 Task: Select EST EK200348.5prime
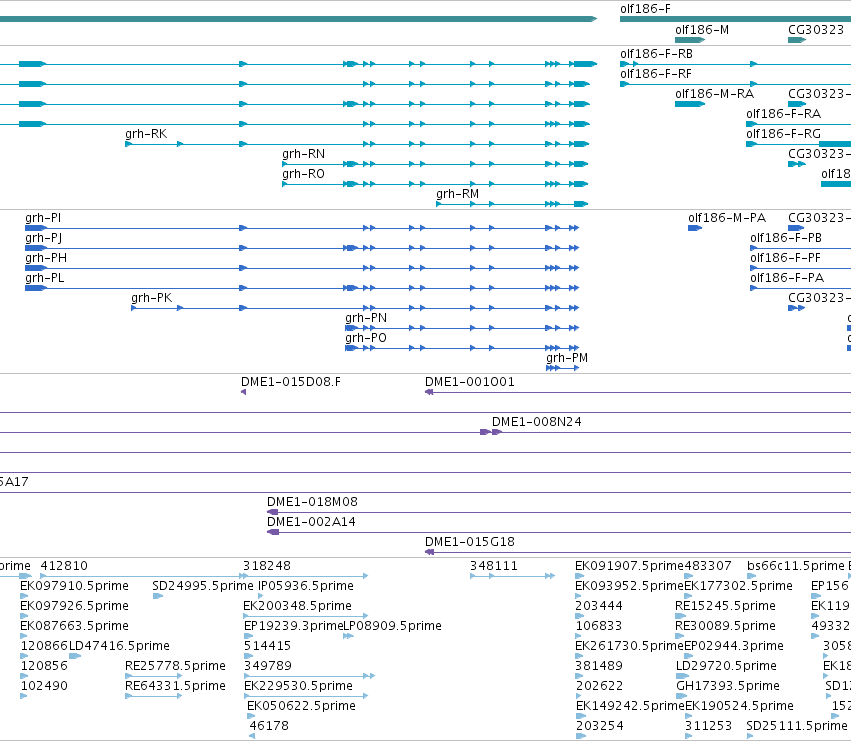tap(297, 606)
